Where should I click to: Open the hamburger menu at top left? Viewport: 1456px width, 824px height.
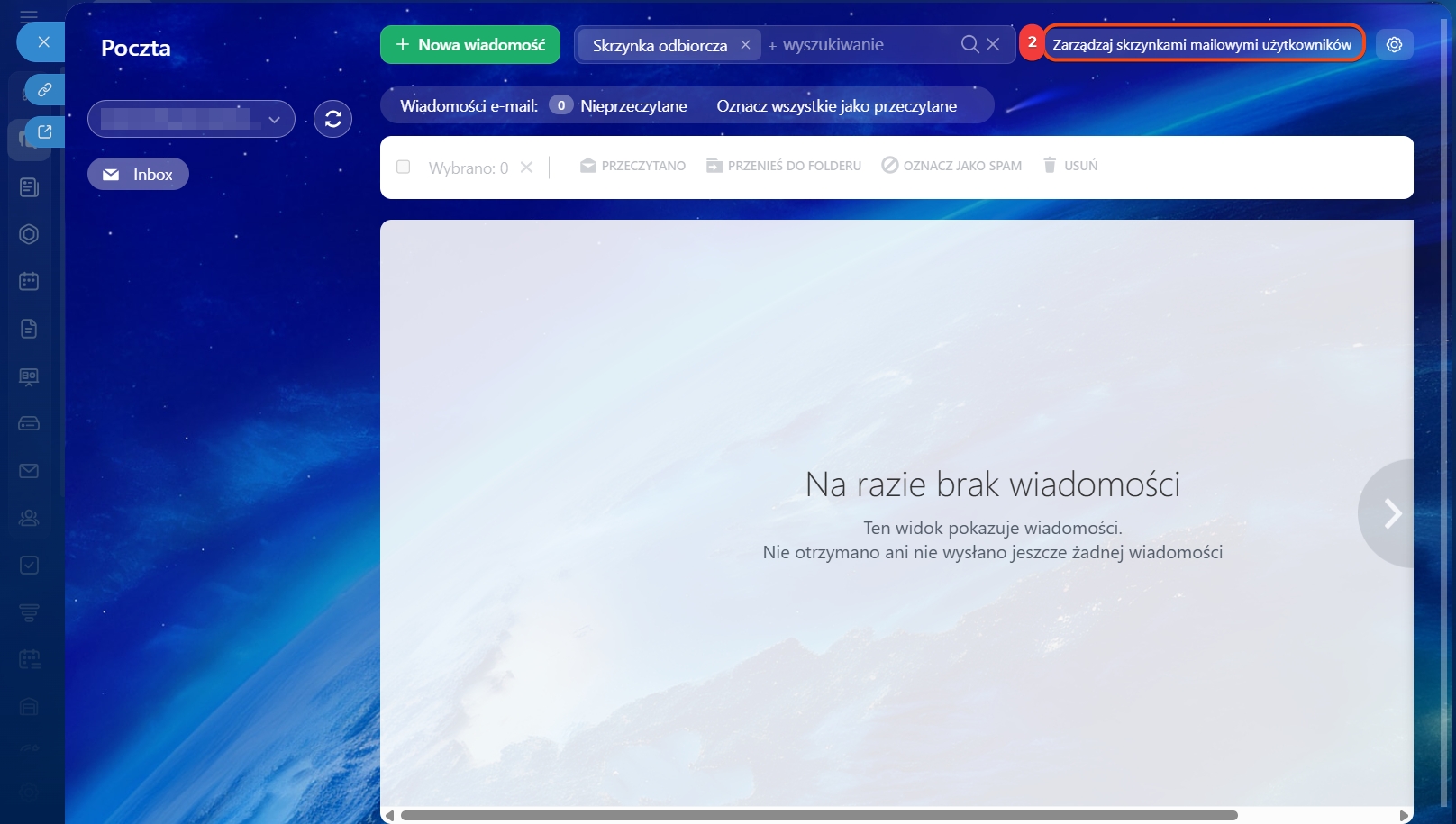[29, 16]
